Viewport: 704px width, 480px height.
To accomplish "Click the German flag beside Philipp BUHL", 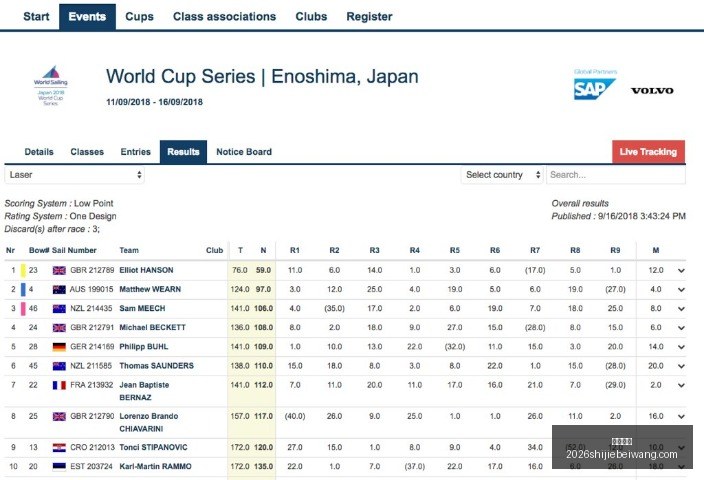I will tap(59, 347).
